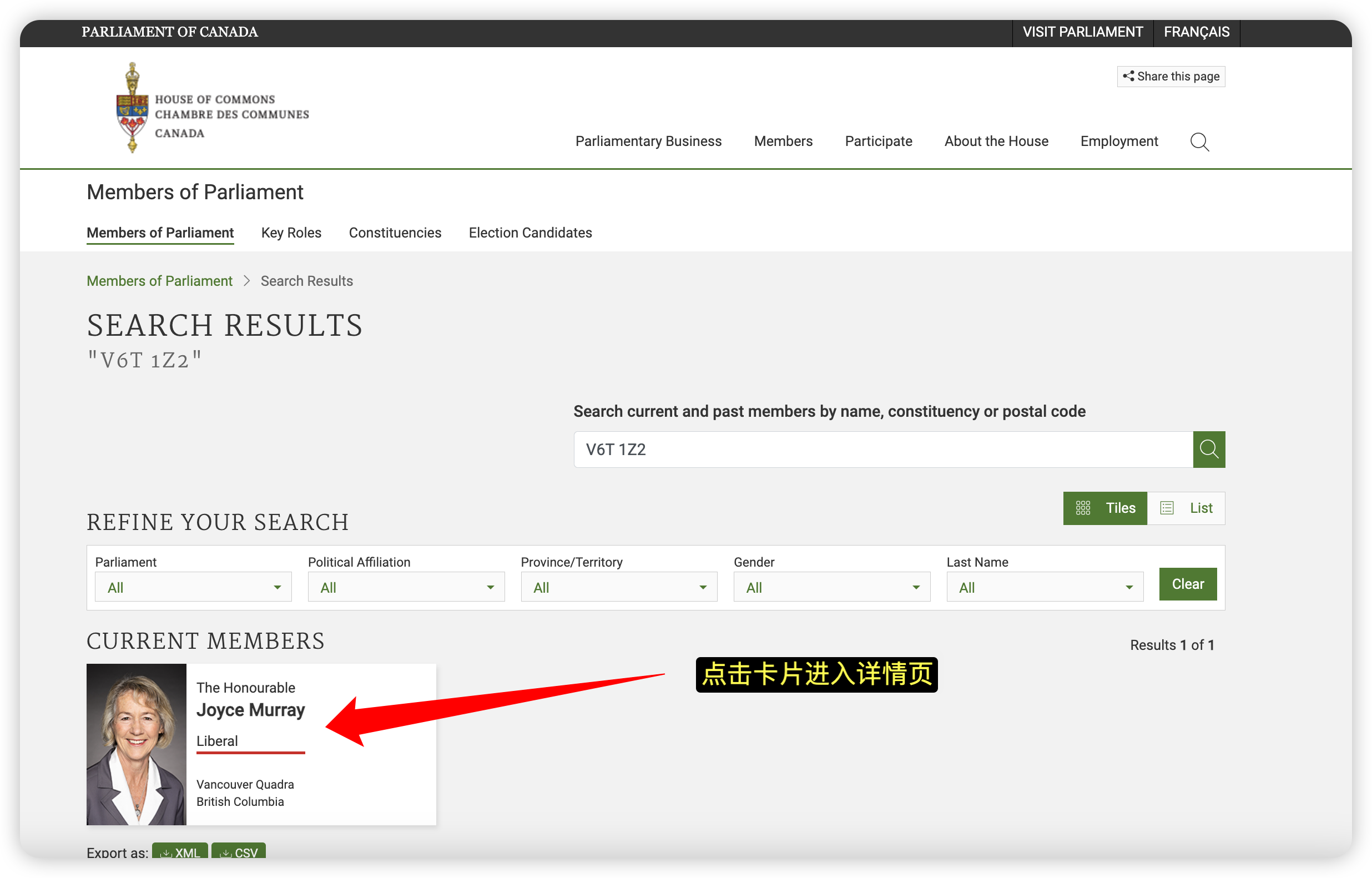Export results as XML

[180, 852]
